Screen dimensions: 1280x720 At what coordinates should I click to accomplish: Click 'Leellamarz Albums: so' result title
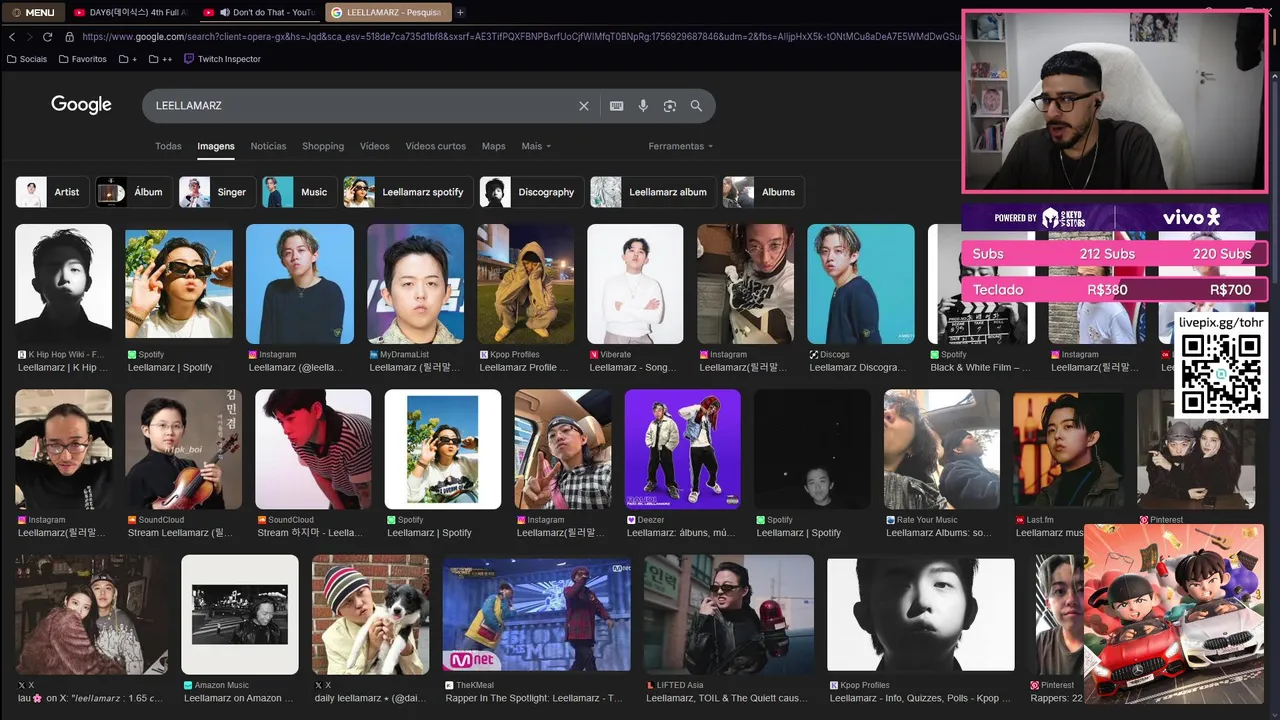(x=939, y=533)
